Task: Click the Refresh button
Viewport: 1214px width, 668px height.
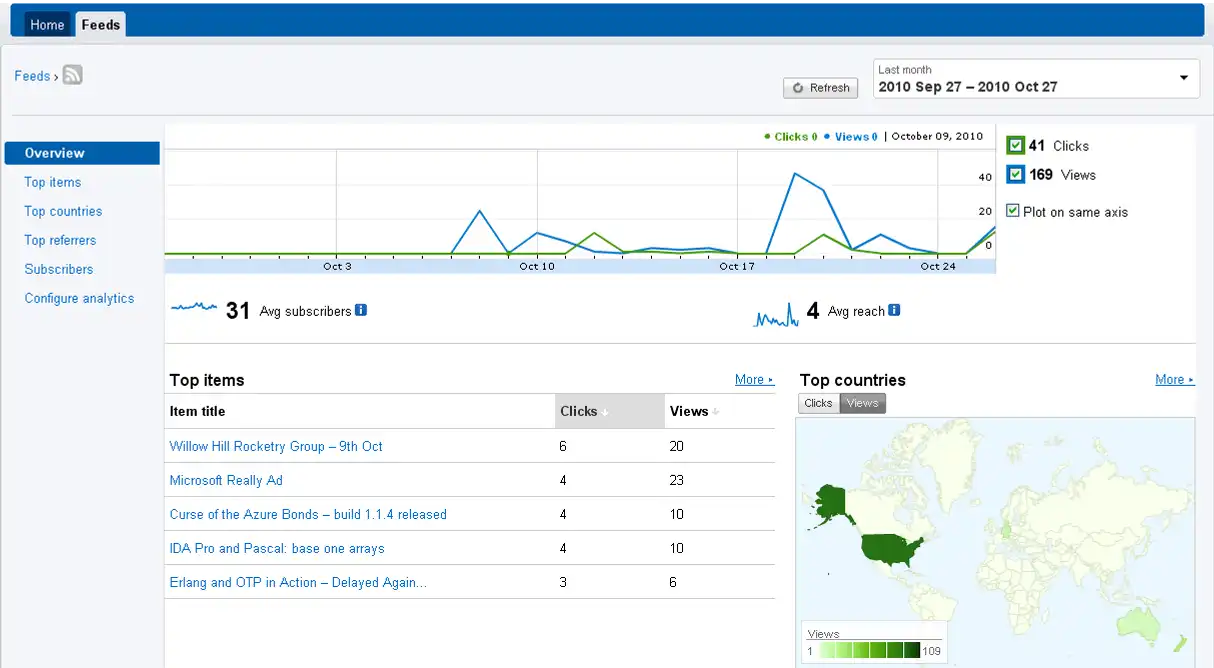Action: (x=820, y=88)
